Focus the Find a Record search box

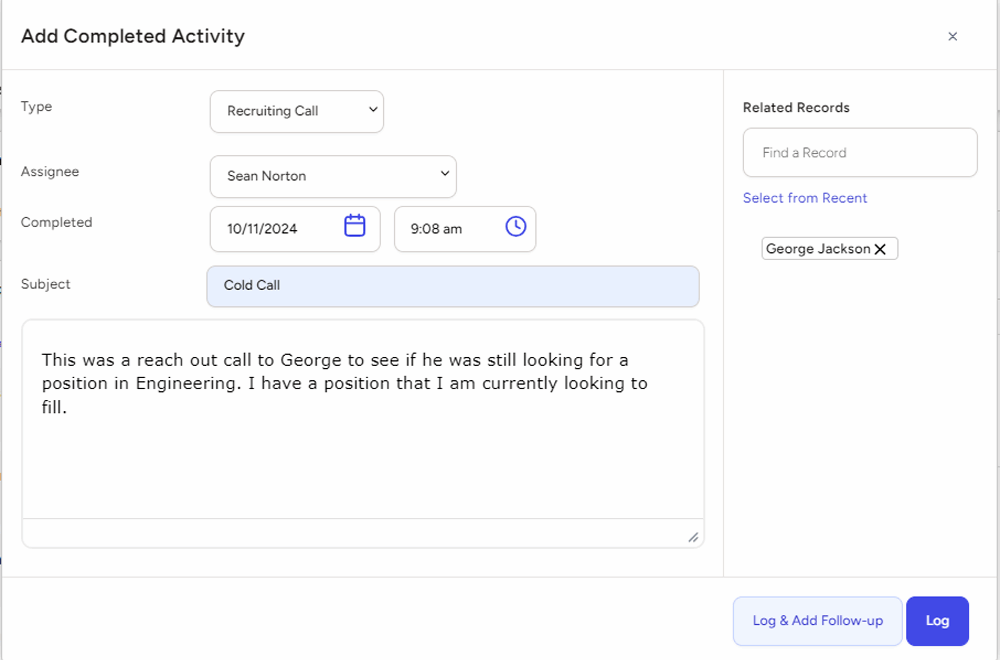pos(859,153)
